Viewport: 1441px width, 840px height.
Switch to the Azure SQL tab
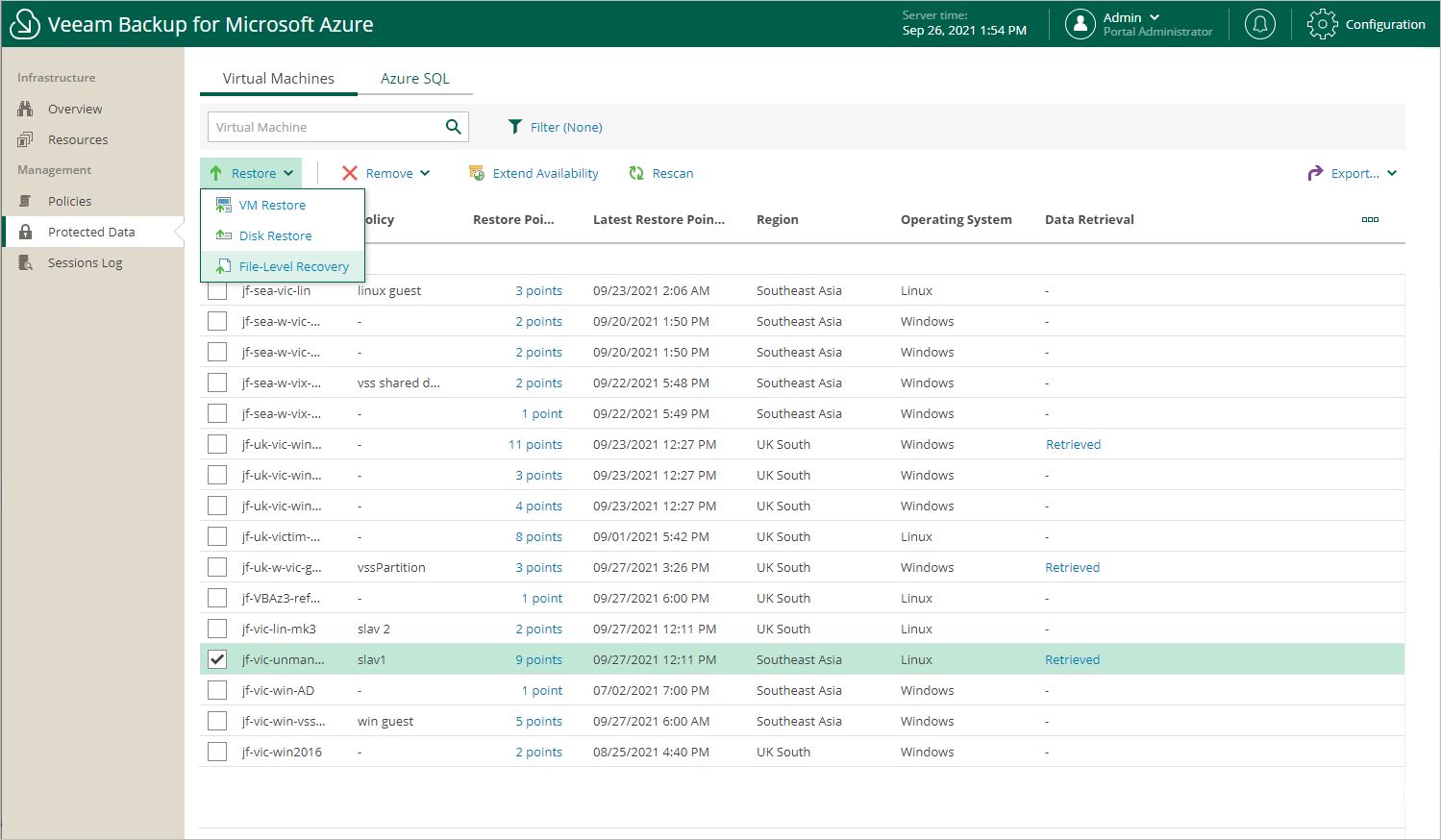pyautogui.click(x=415, y=79)
